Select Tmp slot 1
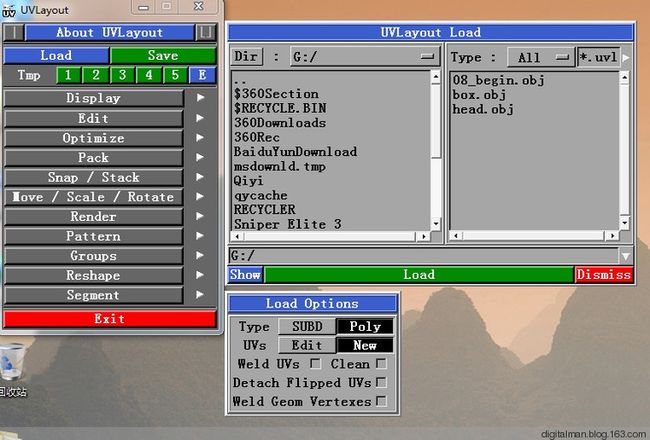 tap(68, 75)
